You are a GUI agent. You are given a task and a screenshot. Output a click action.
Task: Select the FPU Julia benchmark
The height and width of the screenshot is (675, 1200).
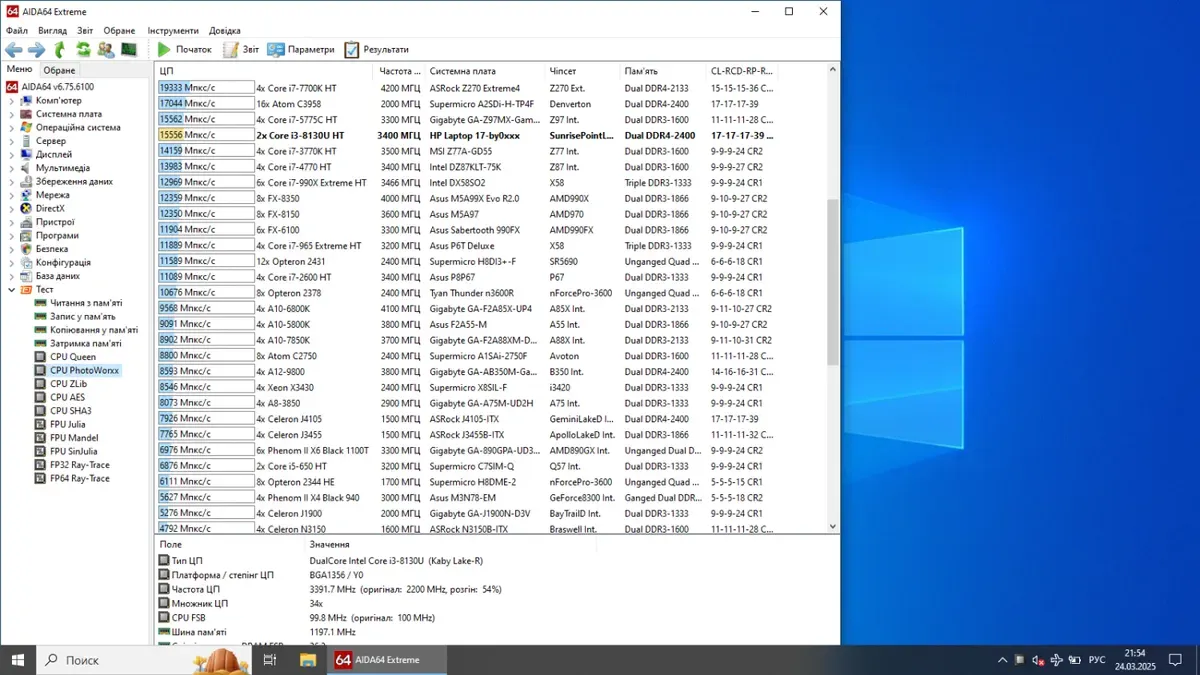point(68,424)
